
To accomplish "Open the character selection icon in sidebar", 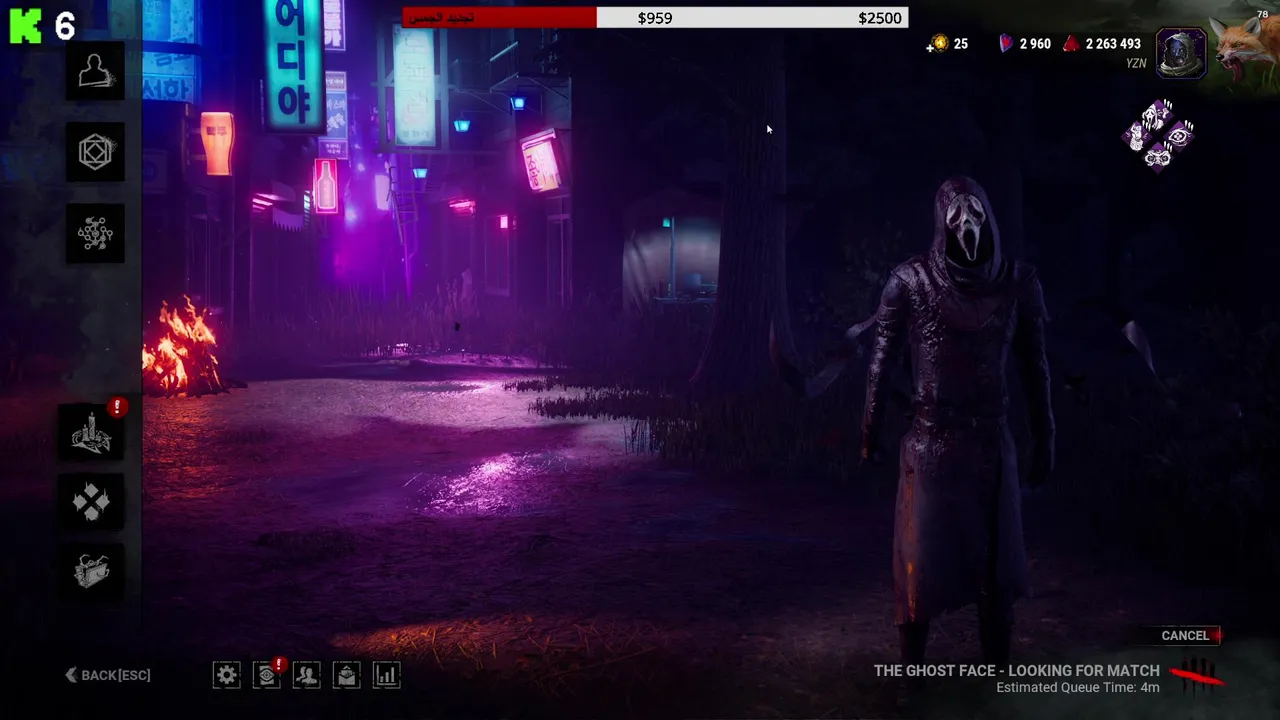I will (95, 71).
